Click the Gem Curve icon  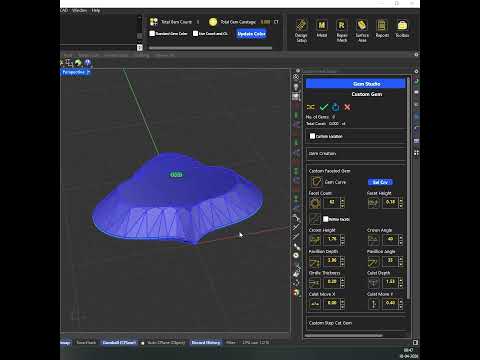316,182
